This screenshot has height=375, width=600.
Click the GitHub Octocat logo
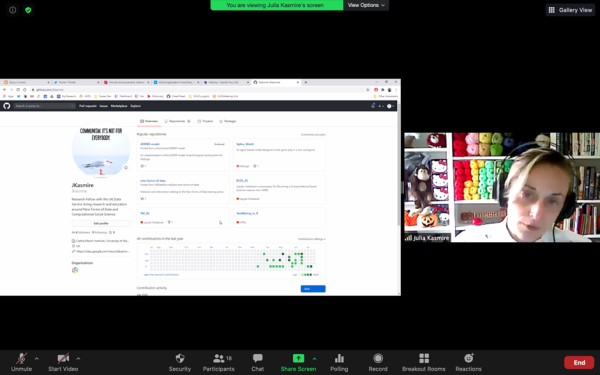pyautogui.click(x=7, y=106)
